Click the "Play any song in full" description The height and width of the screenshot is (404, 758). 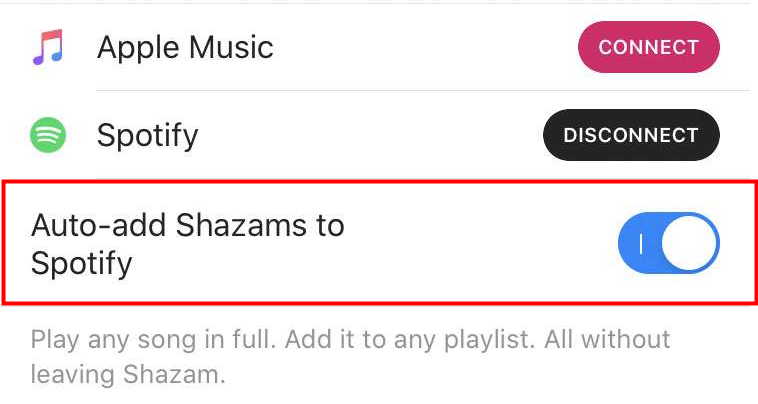point(350,340)
